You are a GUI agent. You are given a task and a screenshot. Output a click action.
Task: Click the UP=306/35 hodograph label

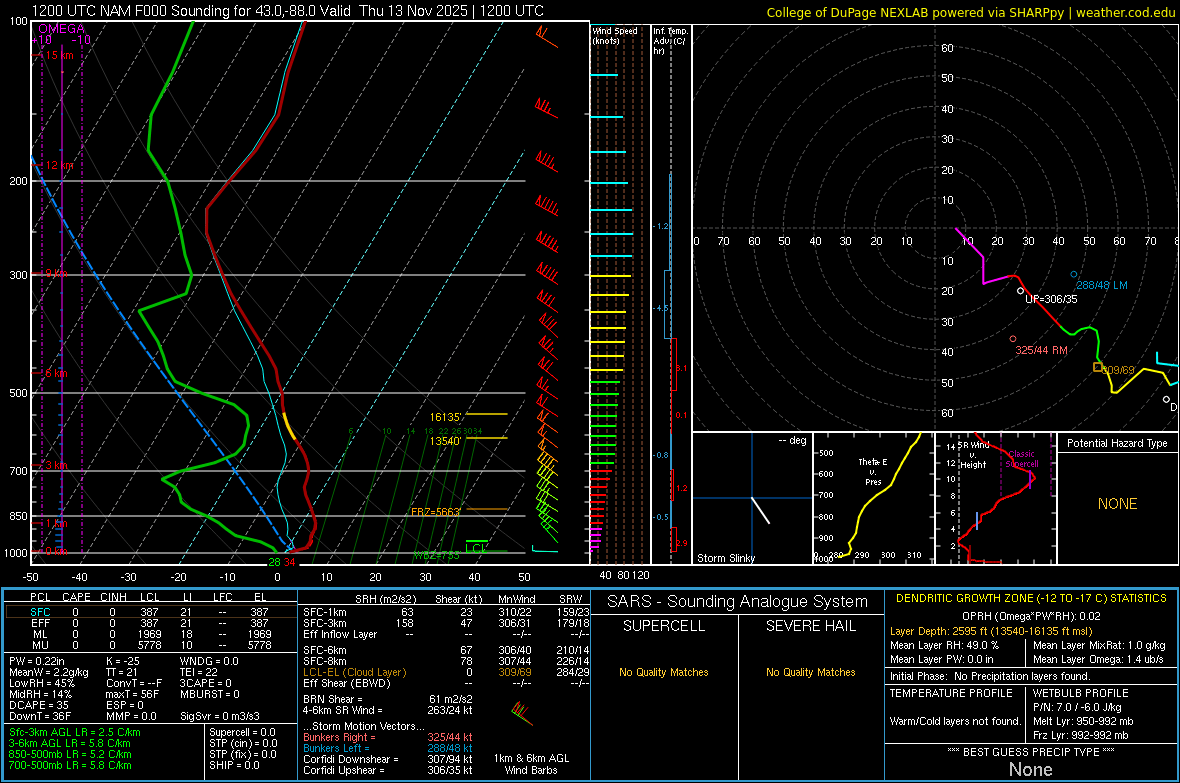click(x=1051, y=299)
